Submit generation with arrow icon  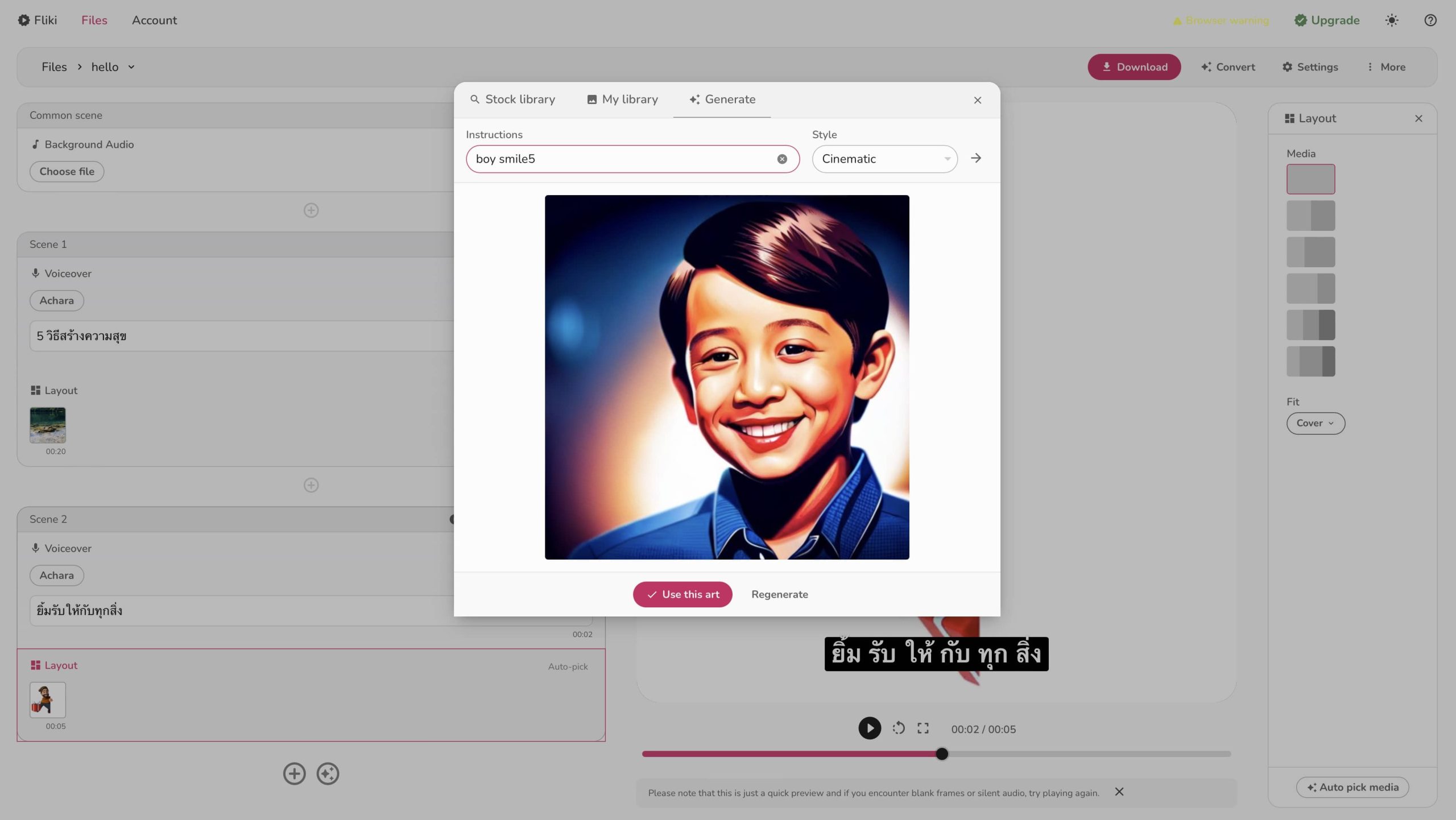click(976, 158)
